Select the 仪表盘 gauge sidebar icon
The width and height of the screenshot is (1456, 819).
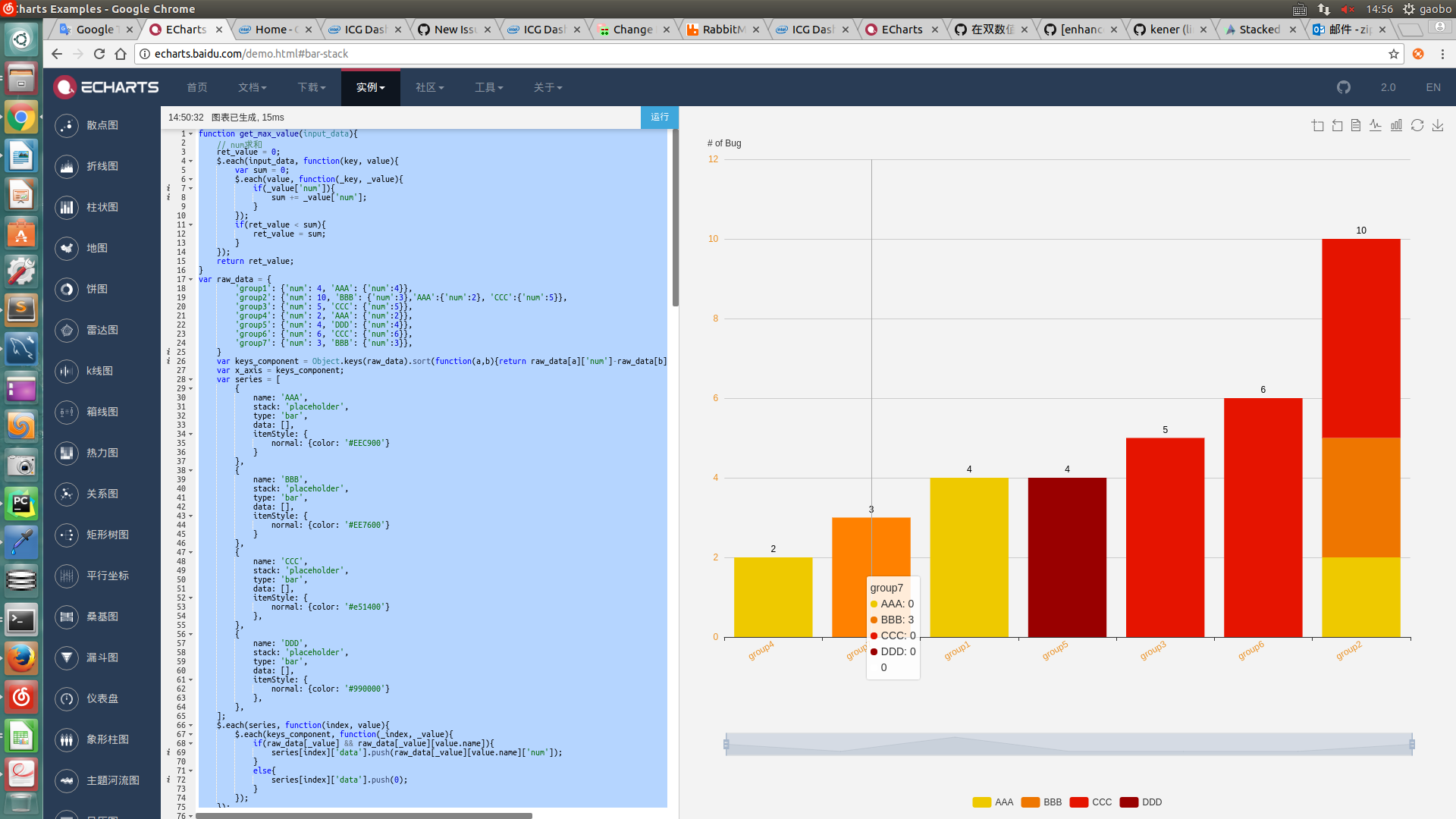tap(67, 698)
